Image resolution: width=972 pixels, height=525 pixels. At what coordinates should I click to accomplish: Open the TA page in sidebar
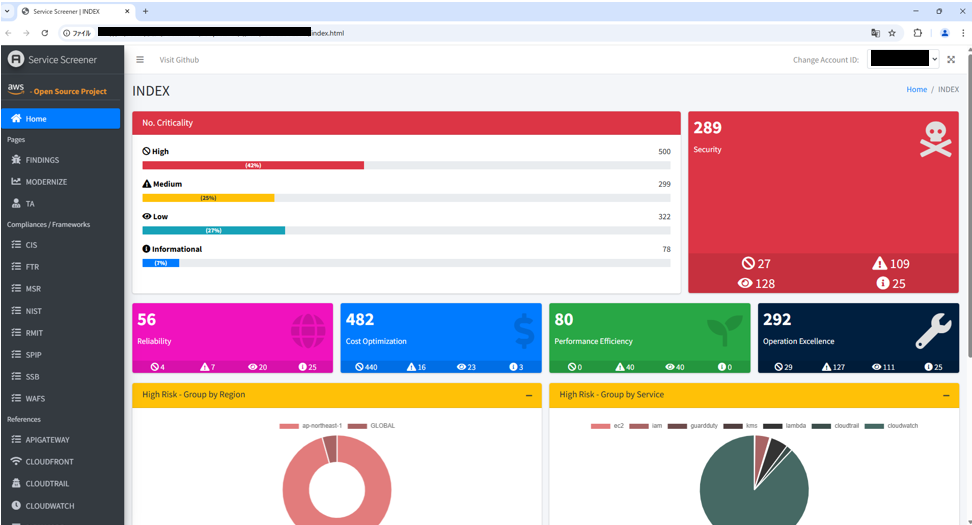tap(61, 203)
